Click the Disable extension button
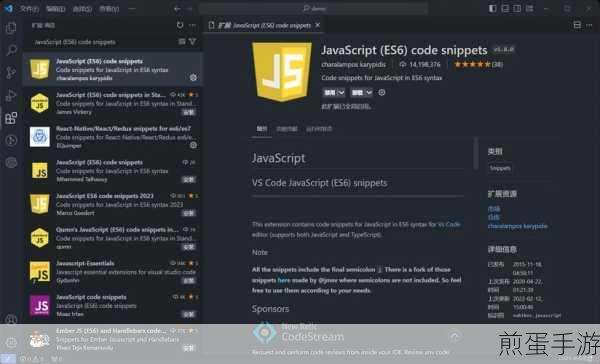Viewport: 600px width, 364px height. coord(330,93)
